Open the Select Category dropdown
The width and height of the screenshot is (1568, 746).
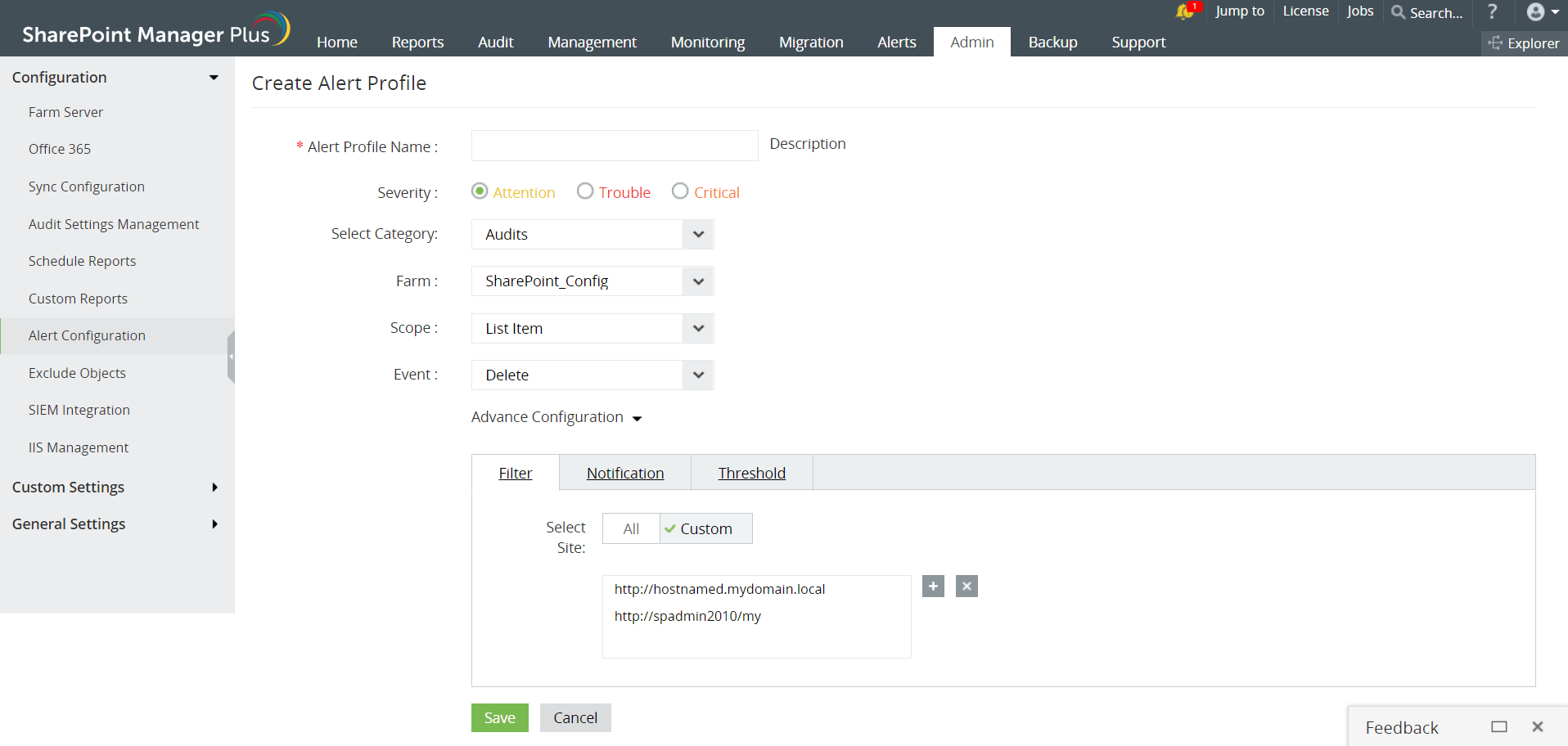click(x=593, y=235)
